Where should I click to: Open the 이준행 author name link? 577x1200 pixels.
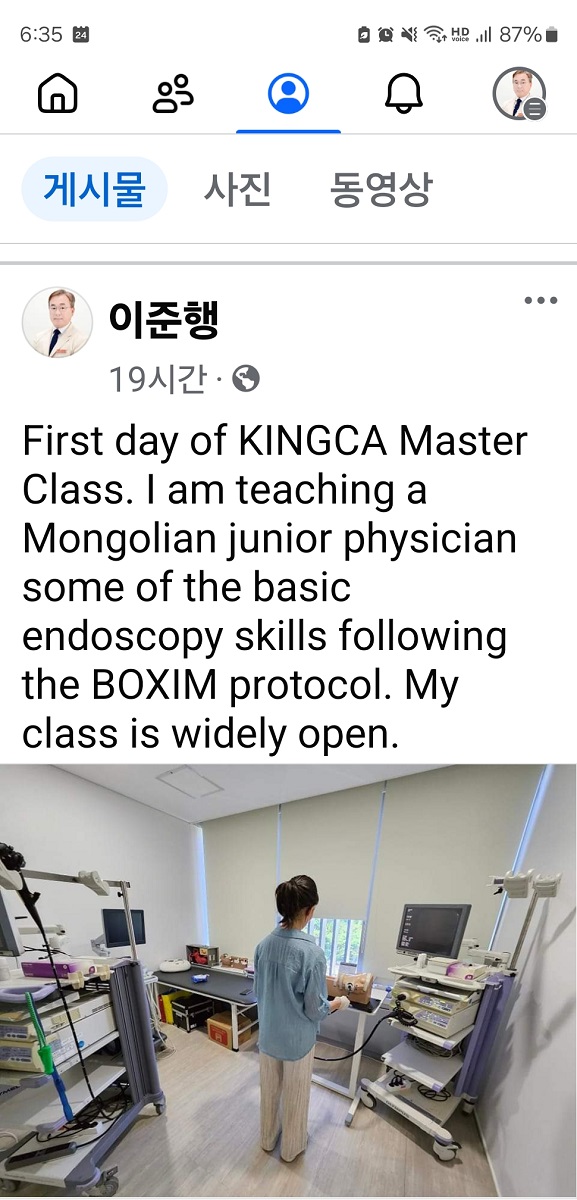[164, 319]
